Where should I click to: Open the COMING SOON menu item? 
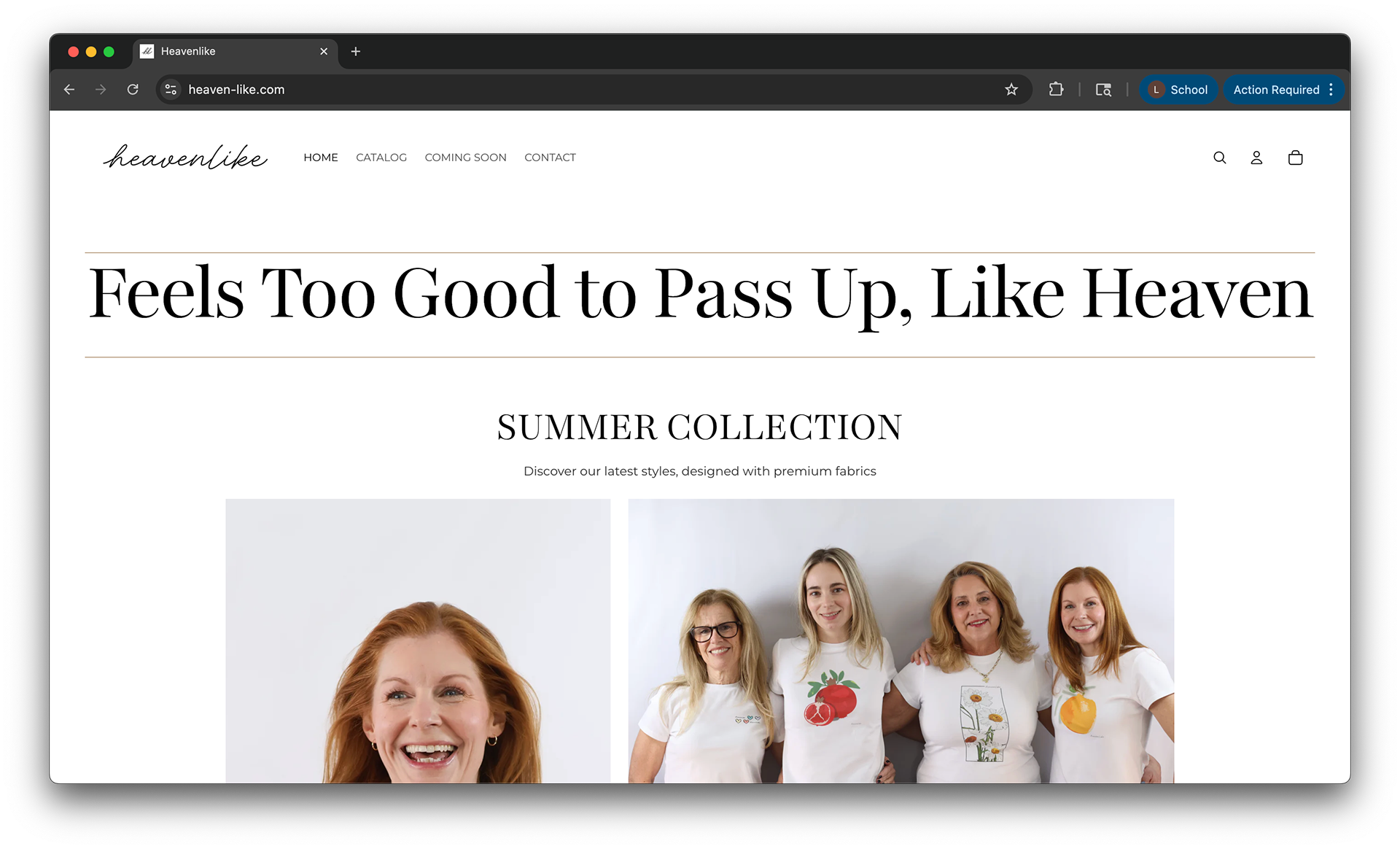pos(465,158)
